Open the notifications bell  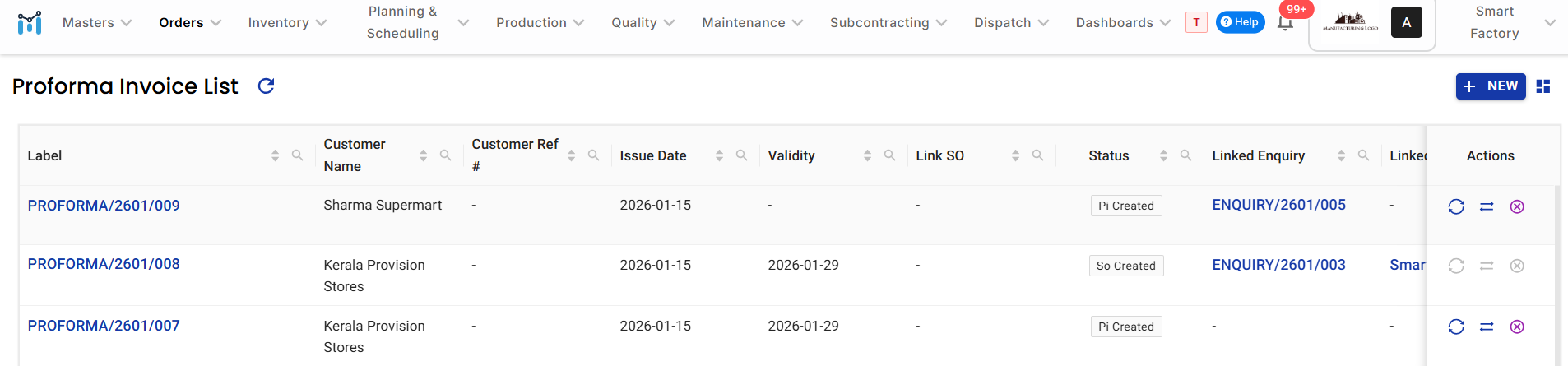pyautogui.click(x=1285, y=23)
